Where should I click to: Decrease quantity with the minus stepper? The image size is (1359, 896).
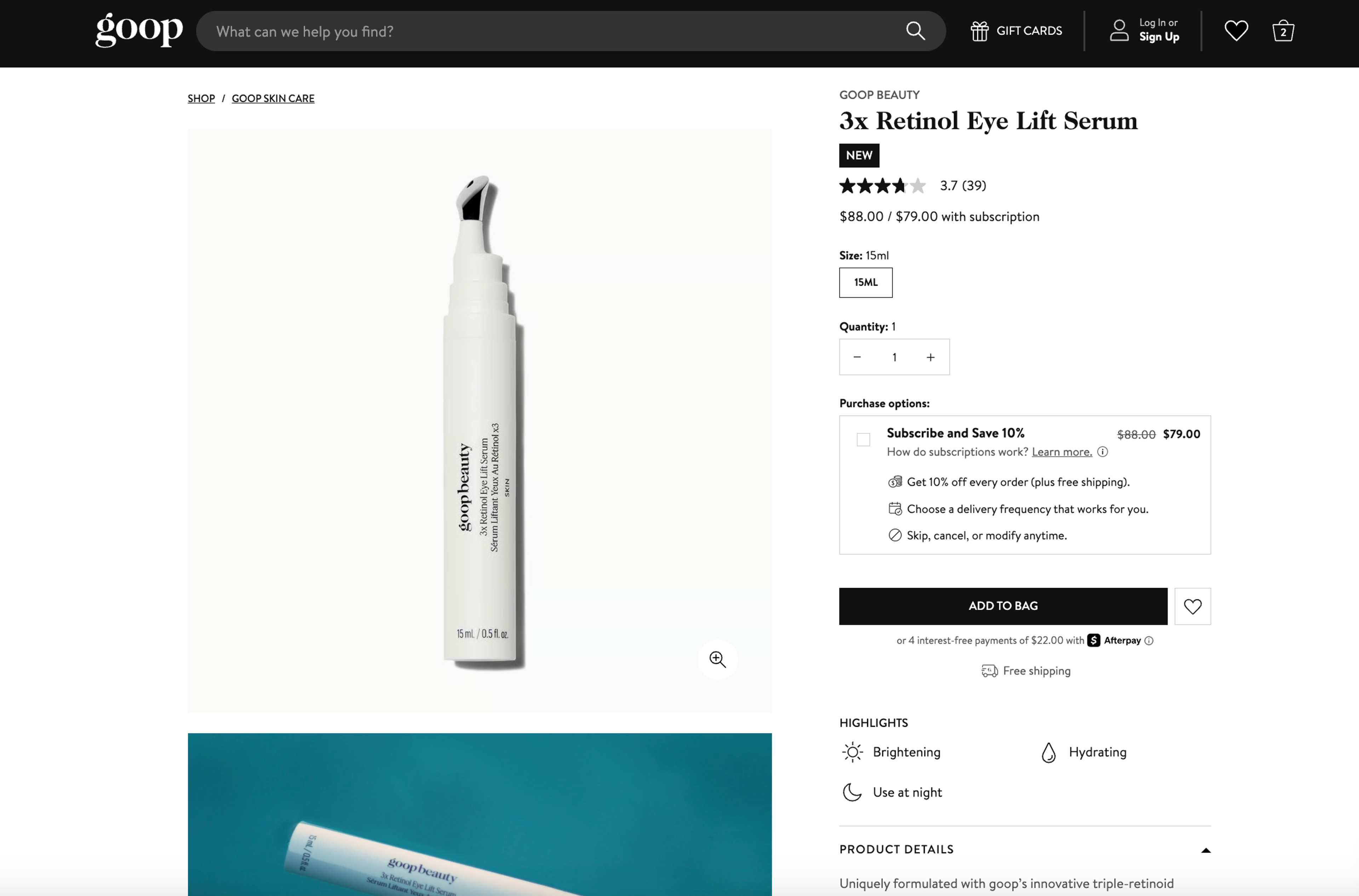(x=857, y=357)
